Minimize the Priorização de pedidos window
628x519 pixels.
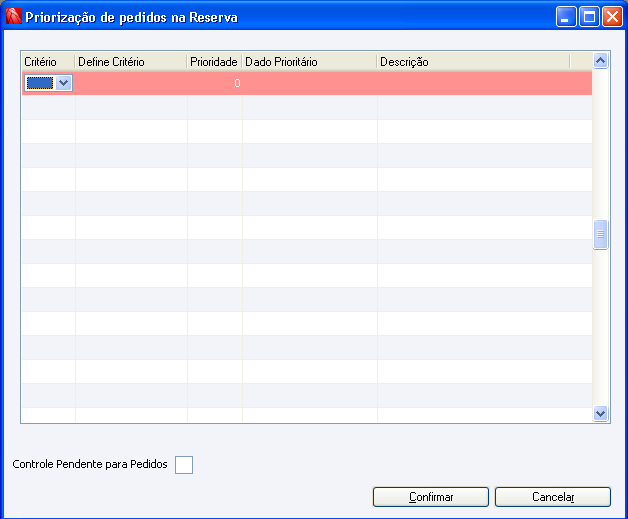[x=566, y=17]
